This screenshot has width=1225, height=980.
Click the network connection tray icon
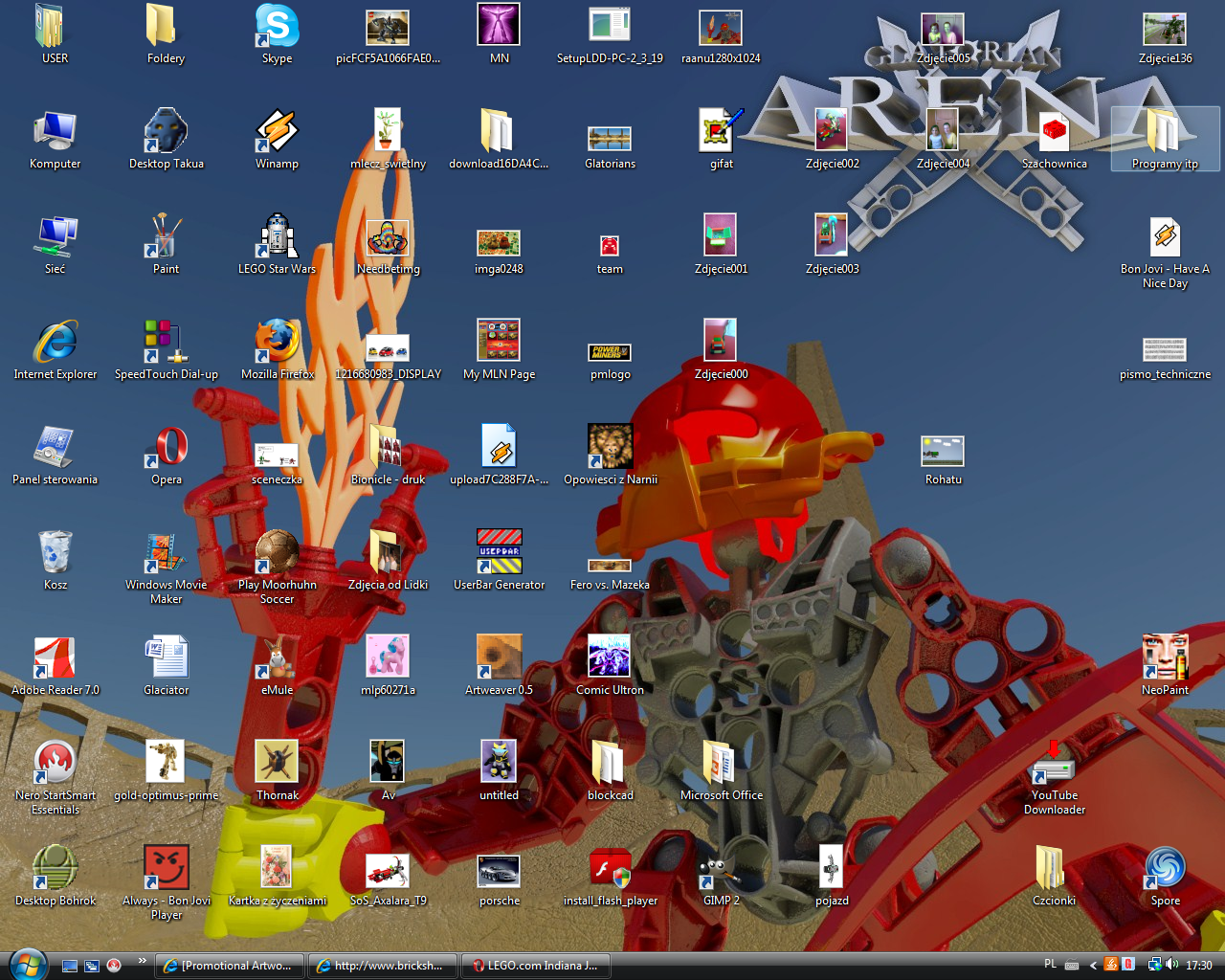tap(1155, 965)
